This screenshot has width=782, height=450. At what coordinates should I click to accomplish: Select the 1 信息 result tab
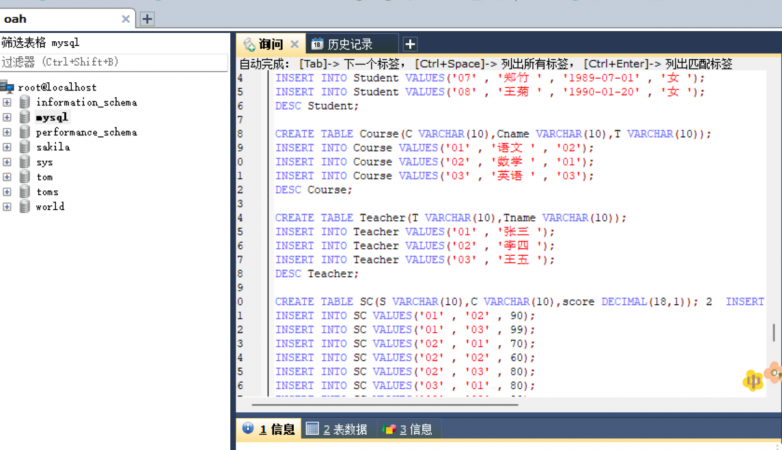(269, 429)
